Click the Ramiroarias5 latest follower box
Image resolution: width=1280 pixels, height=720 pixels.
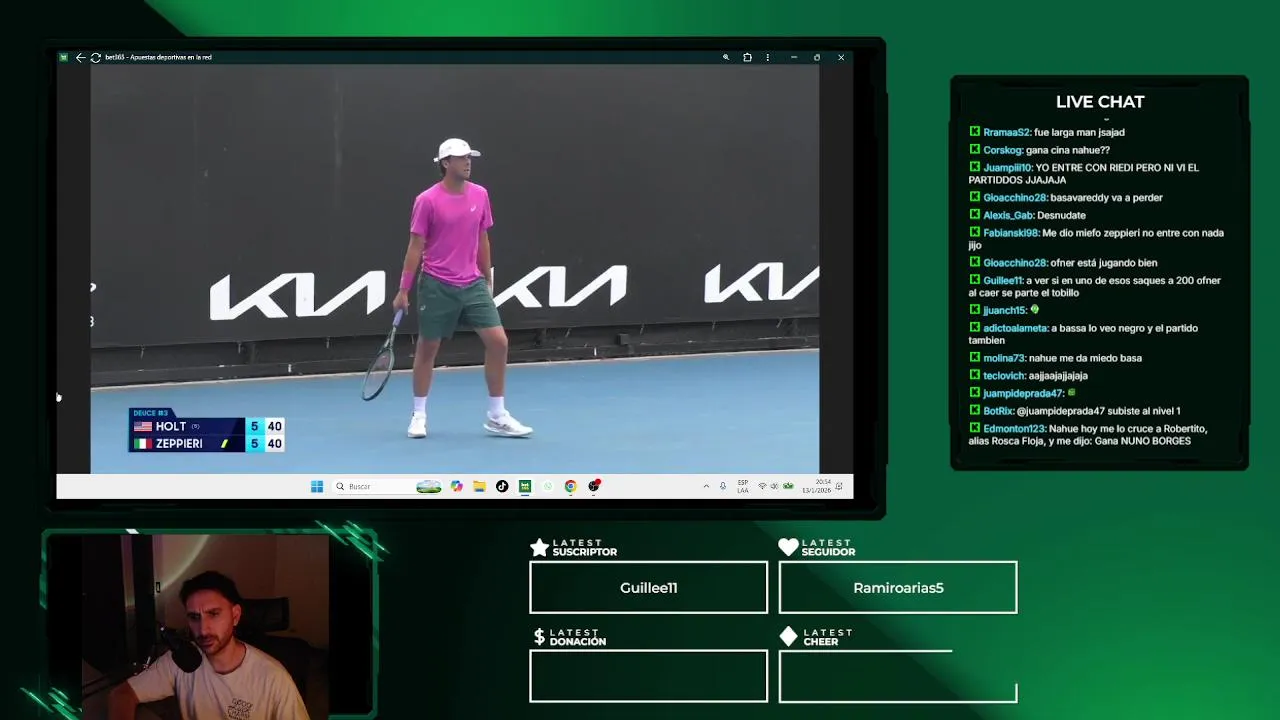pos(898,587)
